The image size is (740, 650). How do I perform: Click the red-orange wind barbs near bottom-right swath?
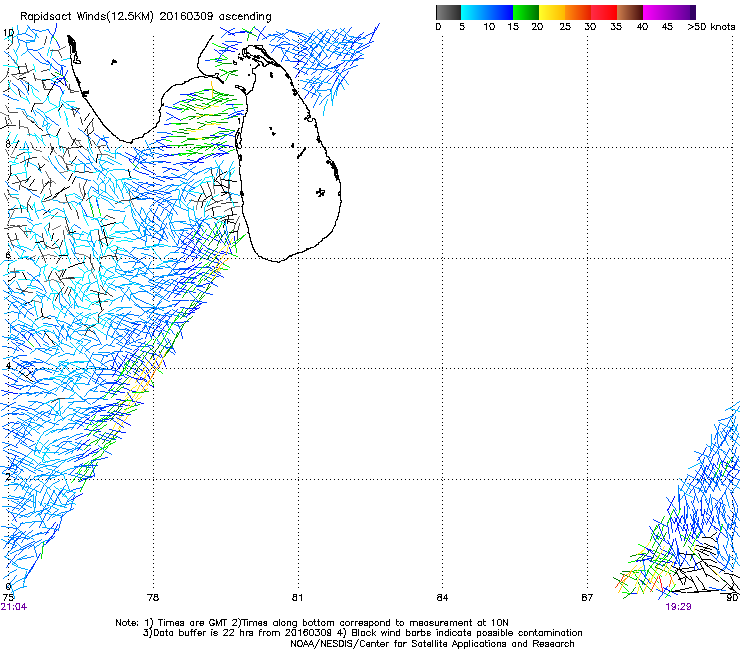[x=644, y=581]
